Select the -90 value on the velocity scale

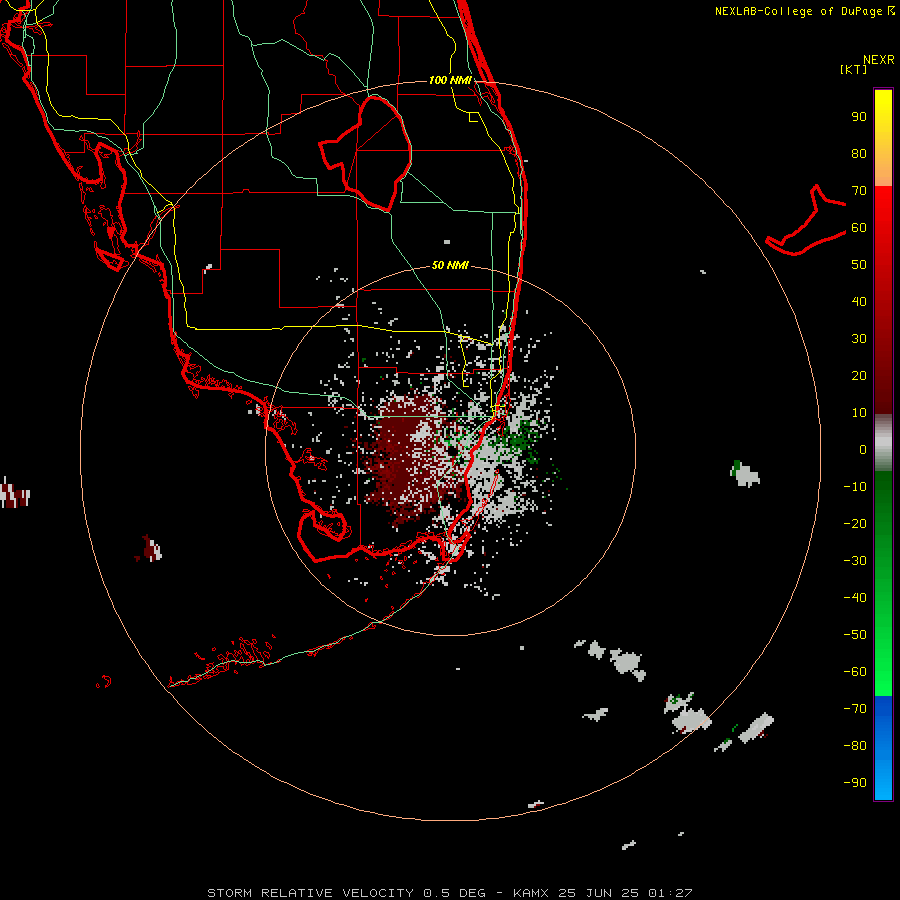pos(855,782)
